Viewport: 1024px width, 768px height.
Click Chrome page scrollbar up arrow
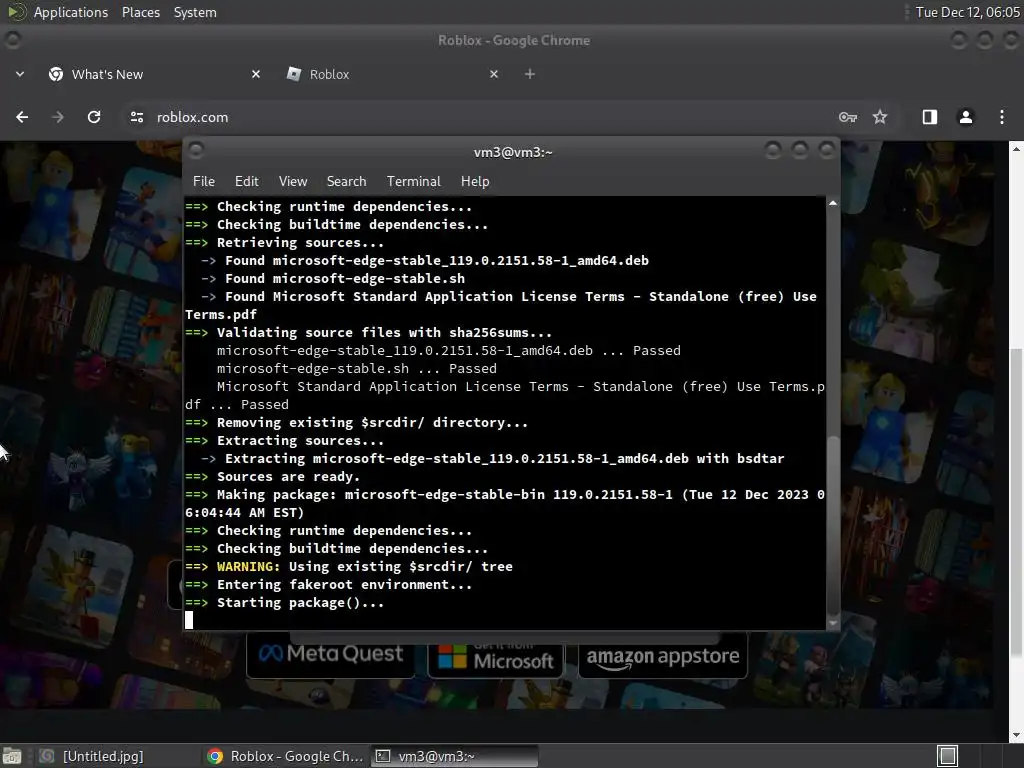click(1016, 149)
